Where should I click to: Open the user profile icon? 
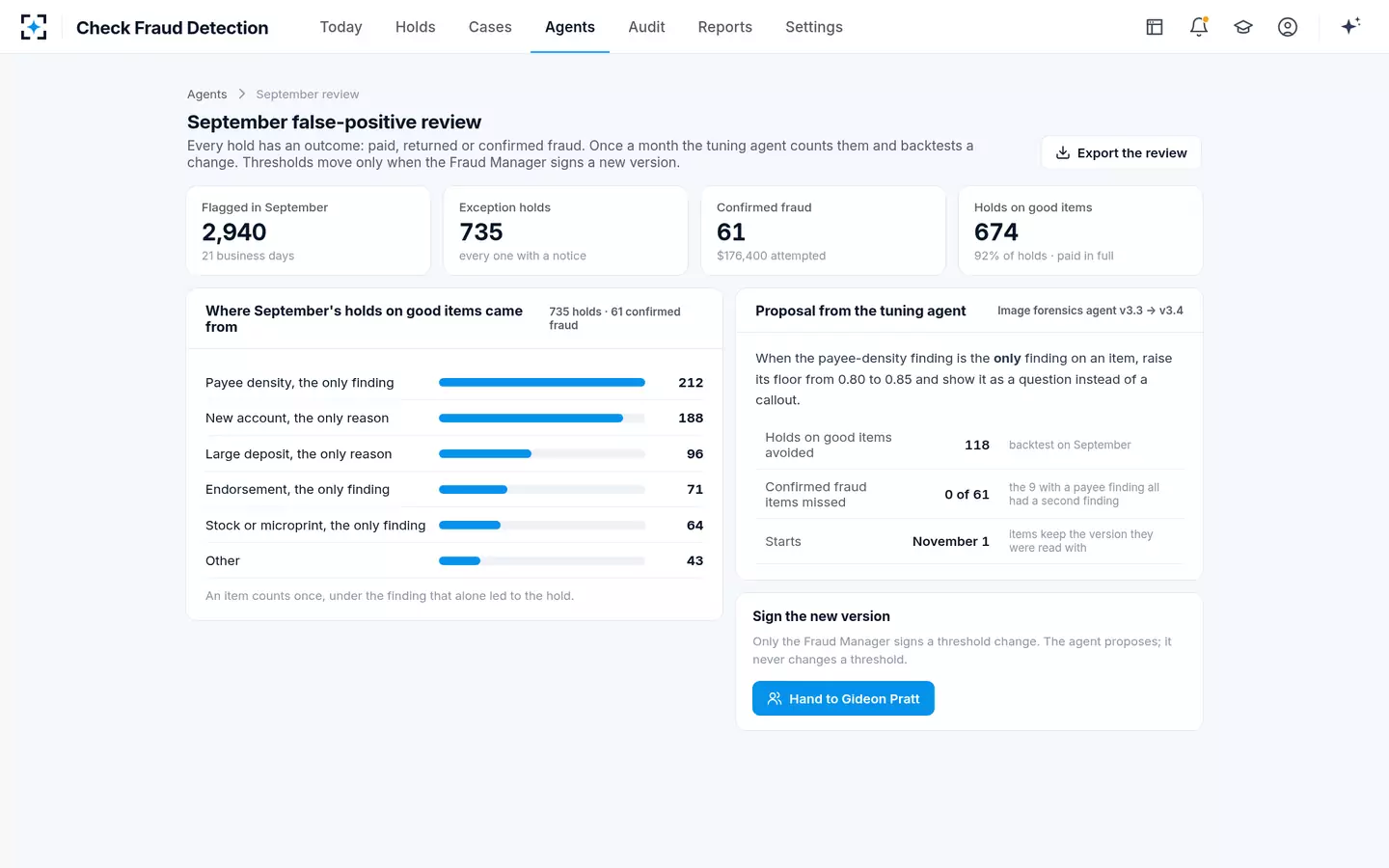pyautogui.click(x=1288, y=27)
